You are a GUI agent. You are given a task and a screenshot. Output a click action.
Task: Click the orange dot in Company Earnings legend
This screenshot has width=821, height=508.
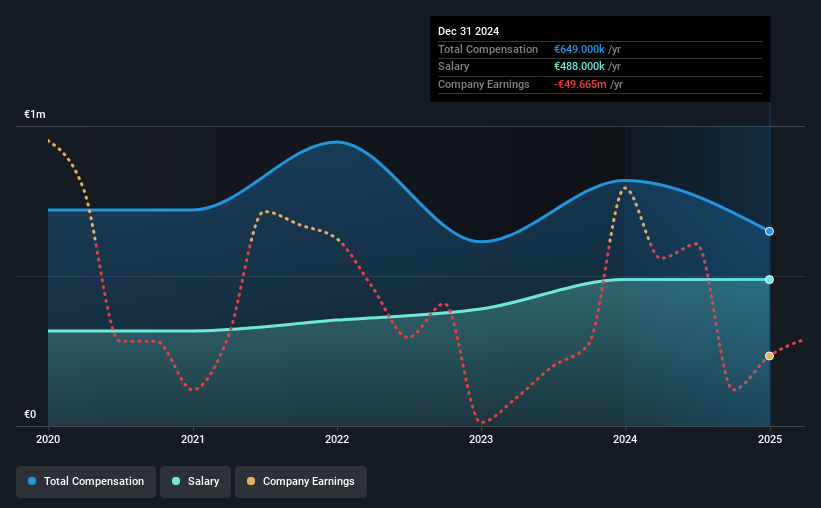pyautogui.click(x=251, y=481)
